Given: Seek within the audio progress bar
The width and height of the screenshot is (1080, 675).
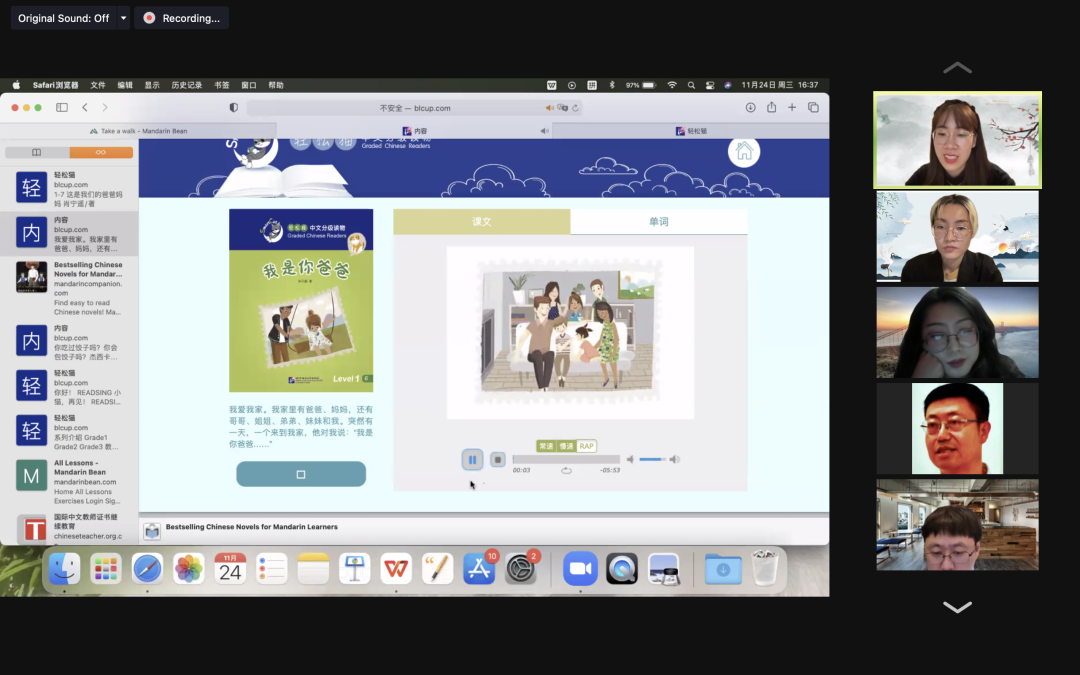Looking at the screenshot, I should click(x=566, y=459).
